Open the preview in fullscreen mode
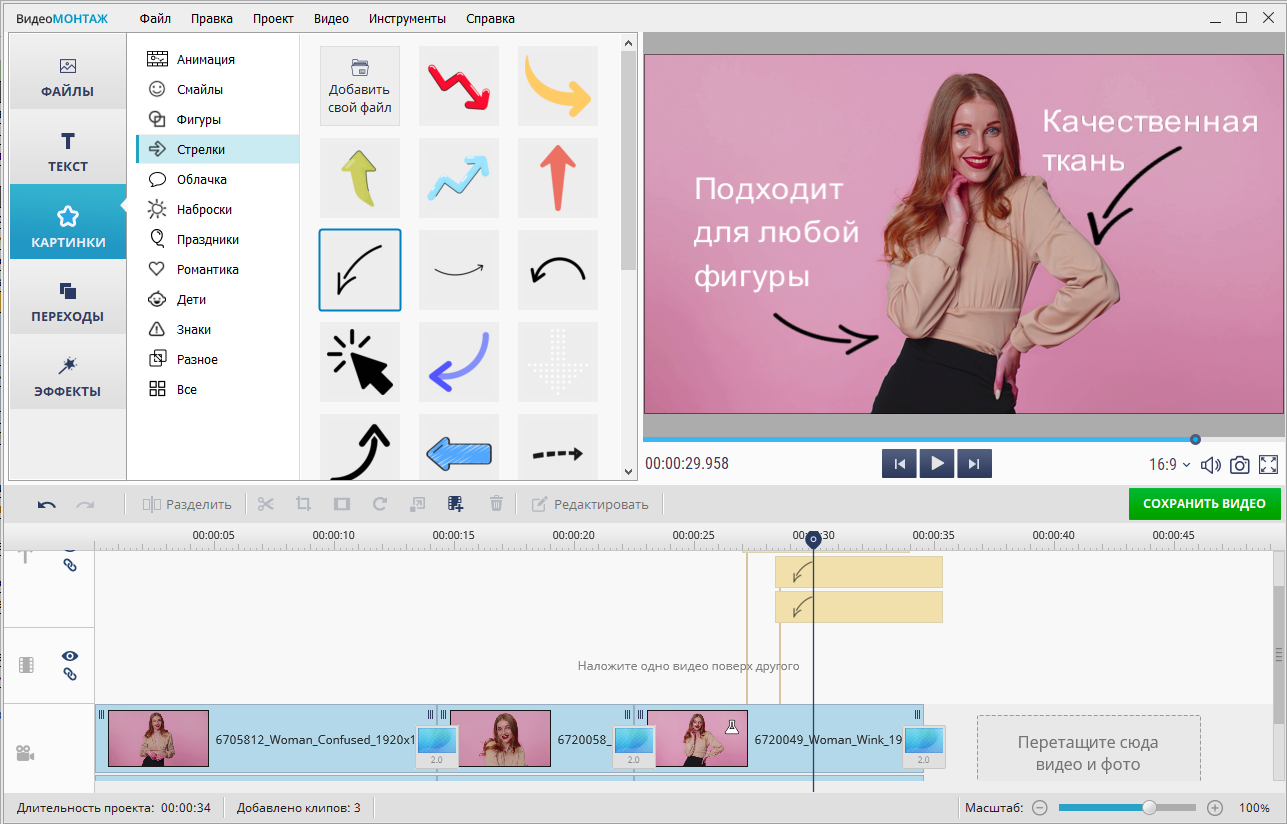 coord(1269,465)
